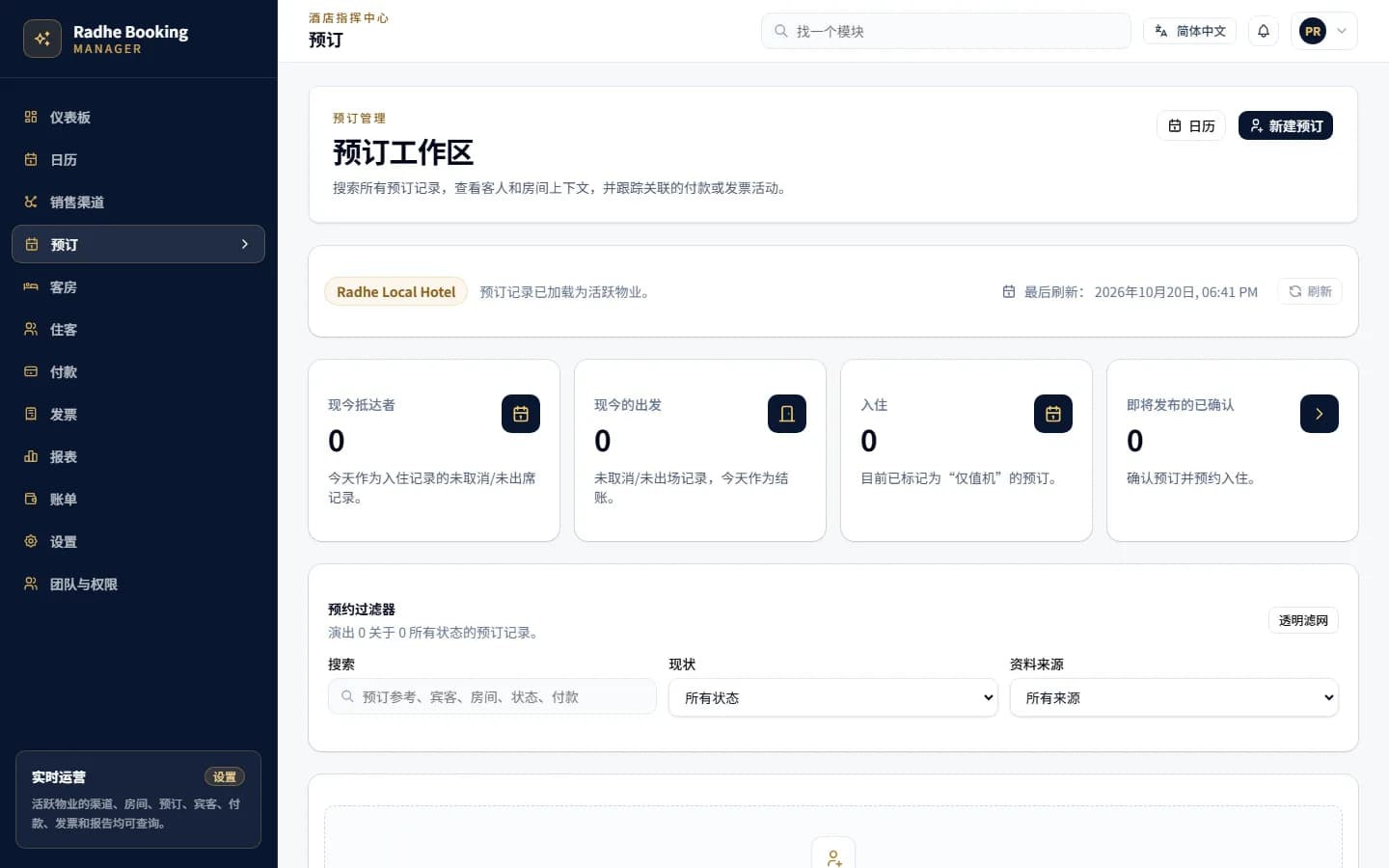The height and width of the screenshot is (868, 1389).
Task: Open the 所有状态 status dropdown
Action: [x=833, y=697]
